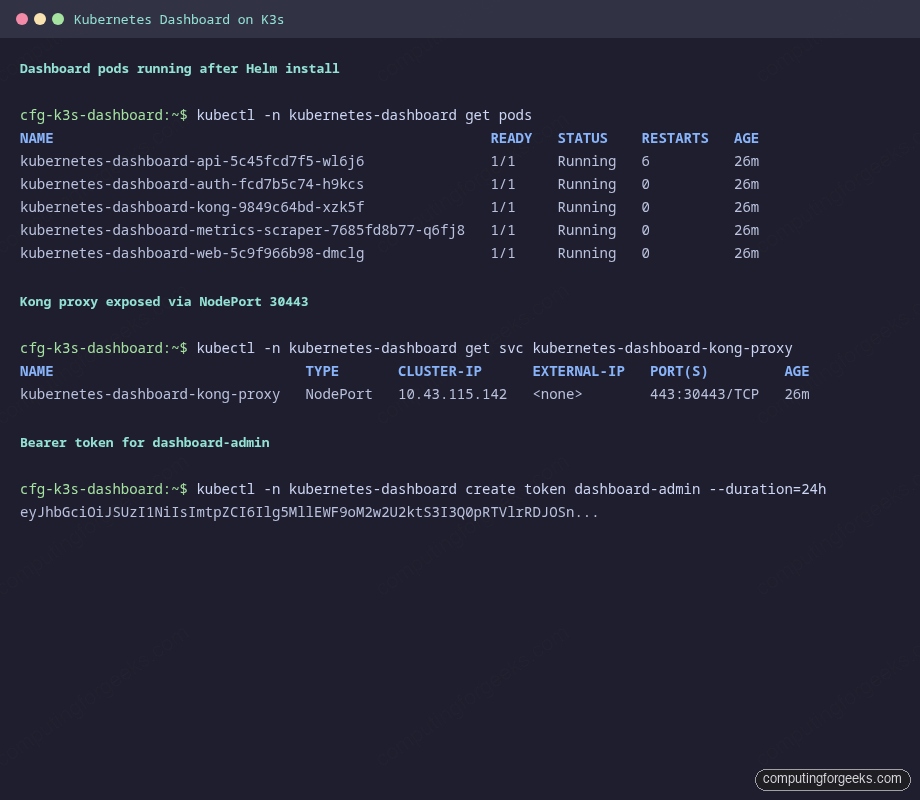Click the STATUS column header
The width and height of the screenshot is (920, 800).
582,138
